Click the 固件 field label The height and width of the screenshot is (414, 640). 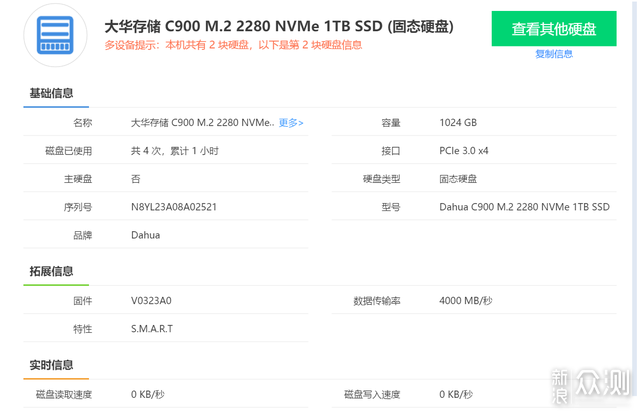[82, 301]
